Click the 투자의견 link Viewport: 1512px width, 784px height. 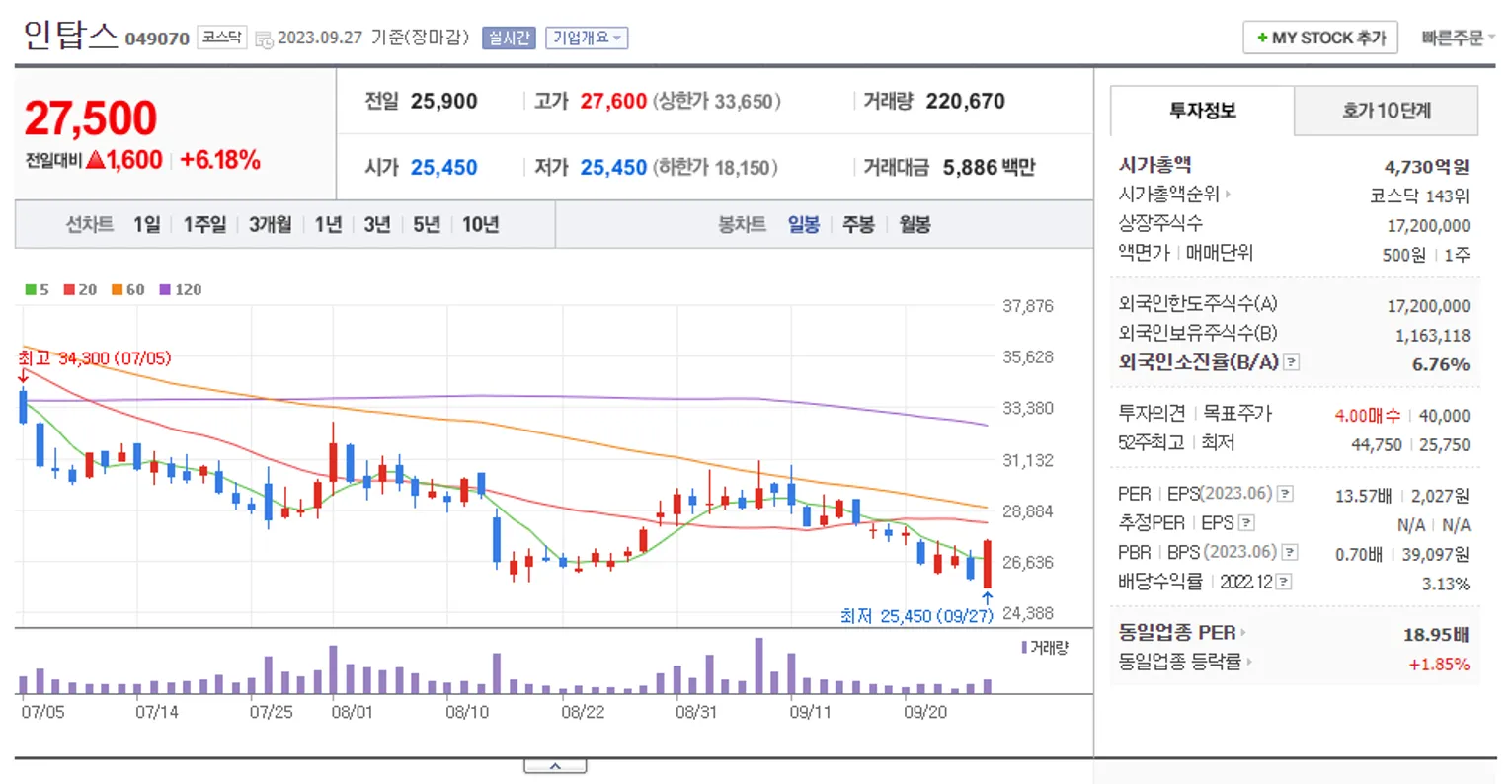click(x=1152, y=414)
